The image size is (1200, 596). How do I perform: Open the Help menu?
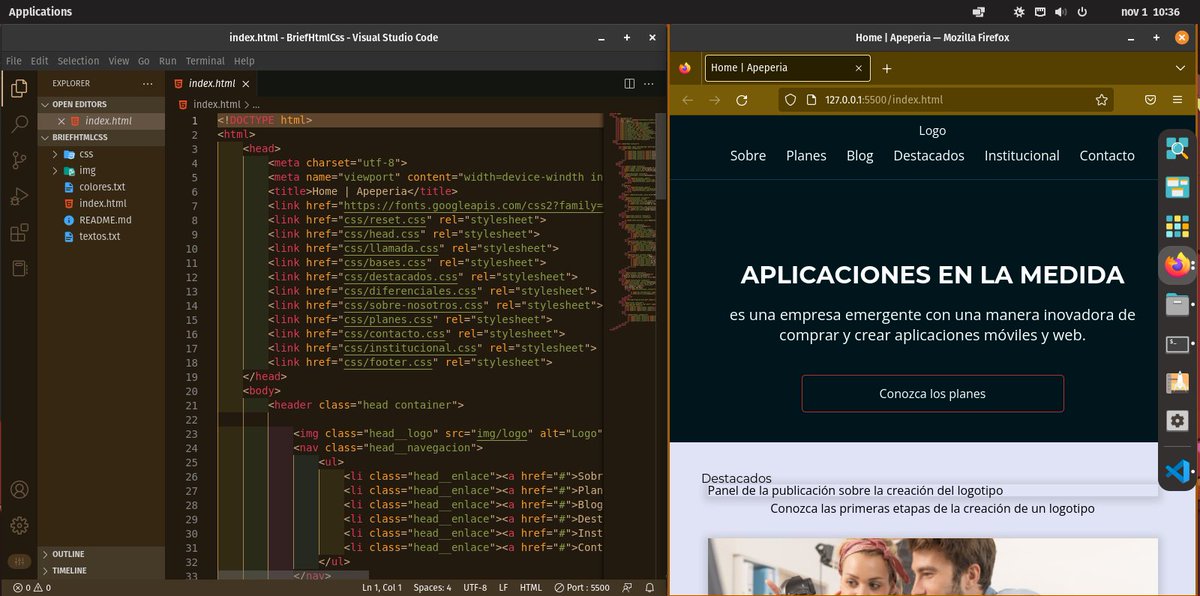point(244,61)
